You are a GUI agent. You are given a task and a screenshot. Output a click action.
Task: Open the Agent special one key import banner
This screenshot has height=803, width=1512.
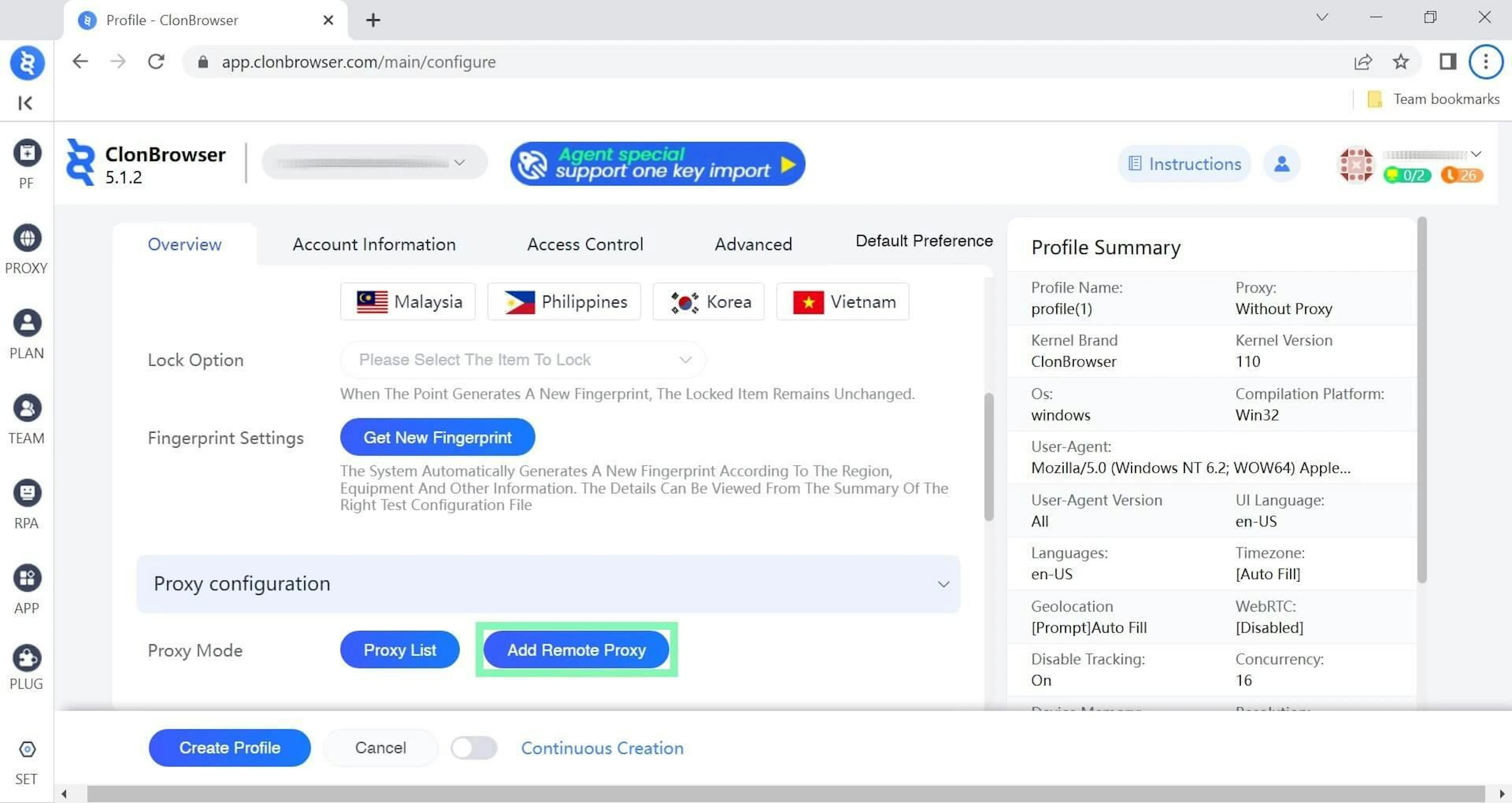(658, 164)
